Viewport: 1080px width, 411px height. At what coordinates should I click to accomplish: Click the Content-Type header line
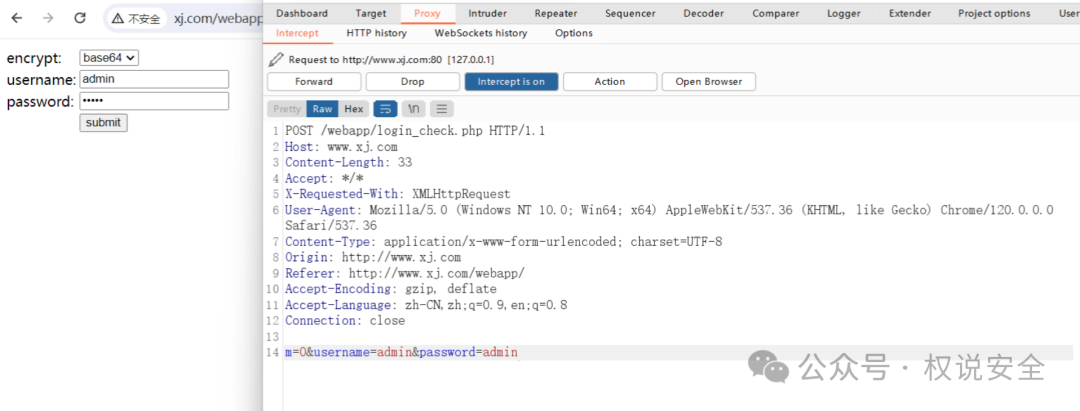tap(503, 242)
